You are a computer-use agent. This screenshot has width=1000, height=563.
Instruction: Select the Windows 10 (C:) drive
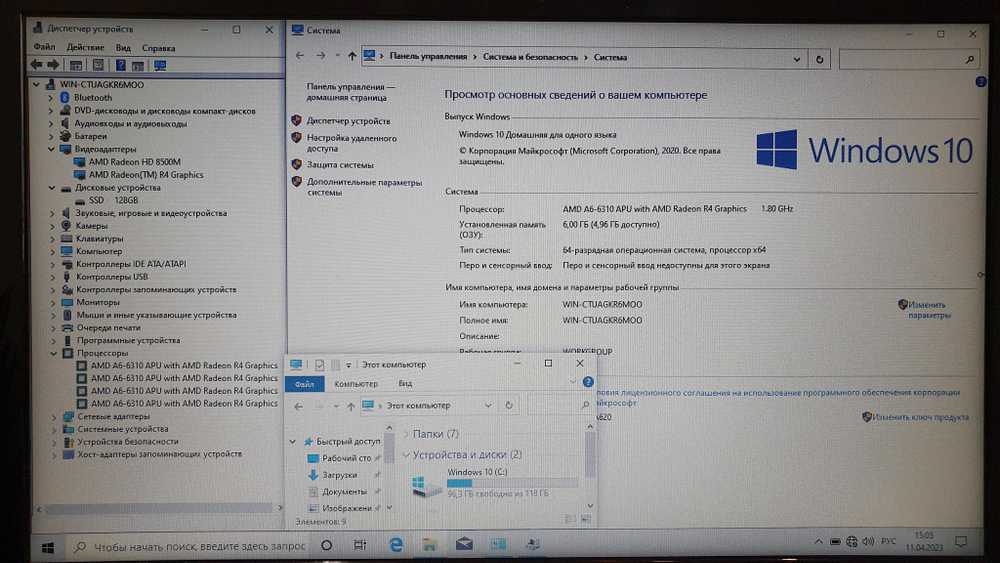pos(494,483)
